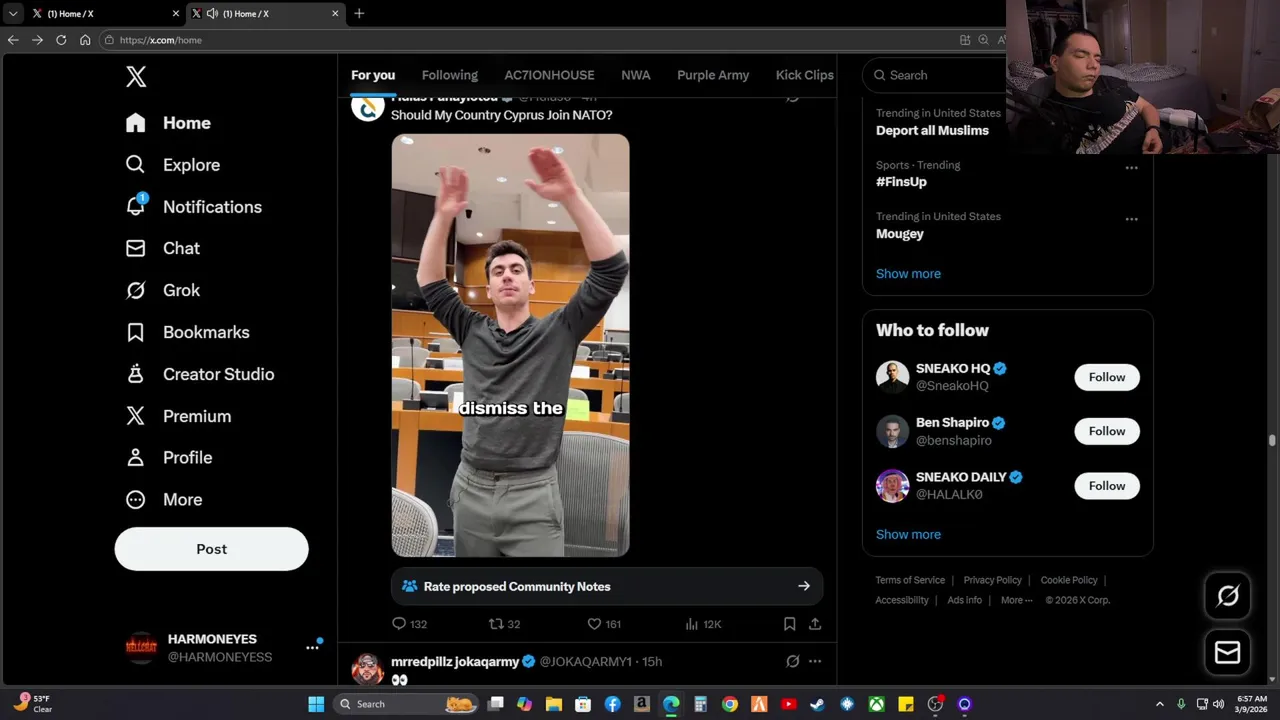
Task: Show more under Who to follow
Action: coord(908,535)
